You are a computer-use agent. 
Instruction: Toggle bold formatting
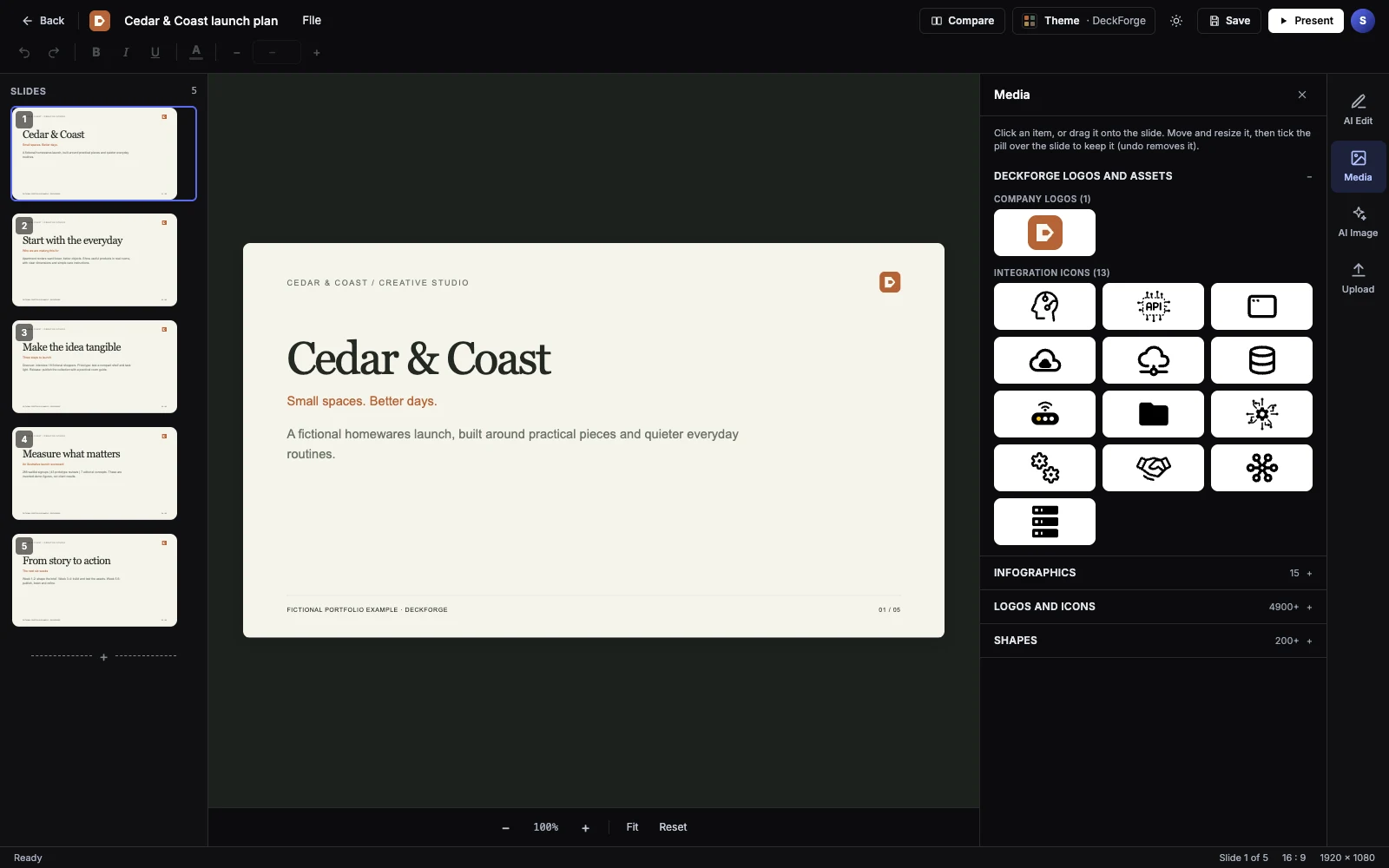[x=96, y=53]
